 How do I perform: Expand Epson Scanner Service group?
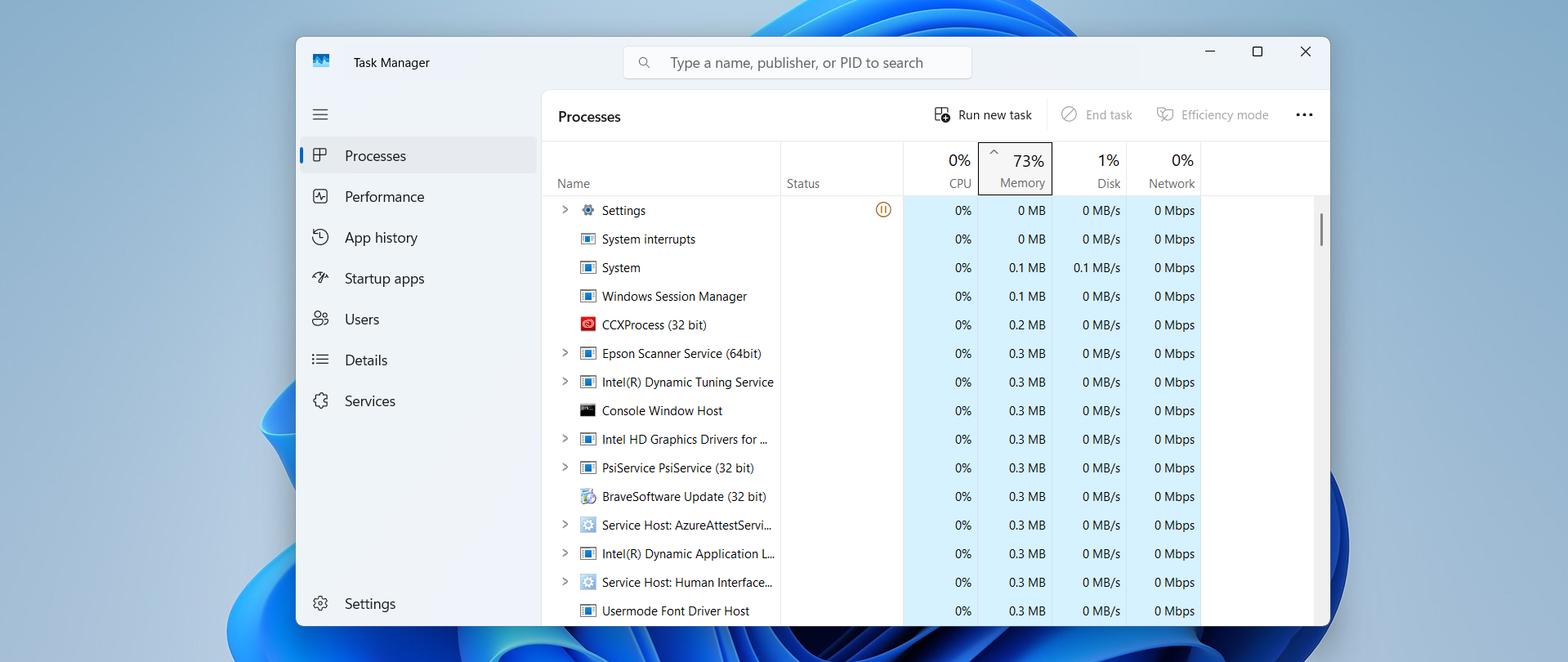(x=565, y=353)
